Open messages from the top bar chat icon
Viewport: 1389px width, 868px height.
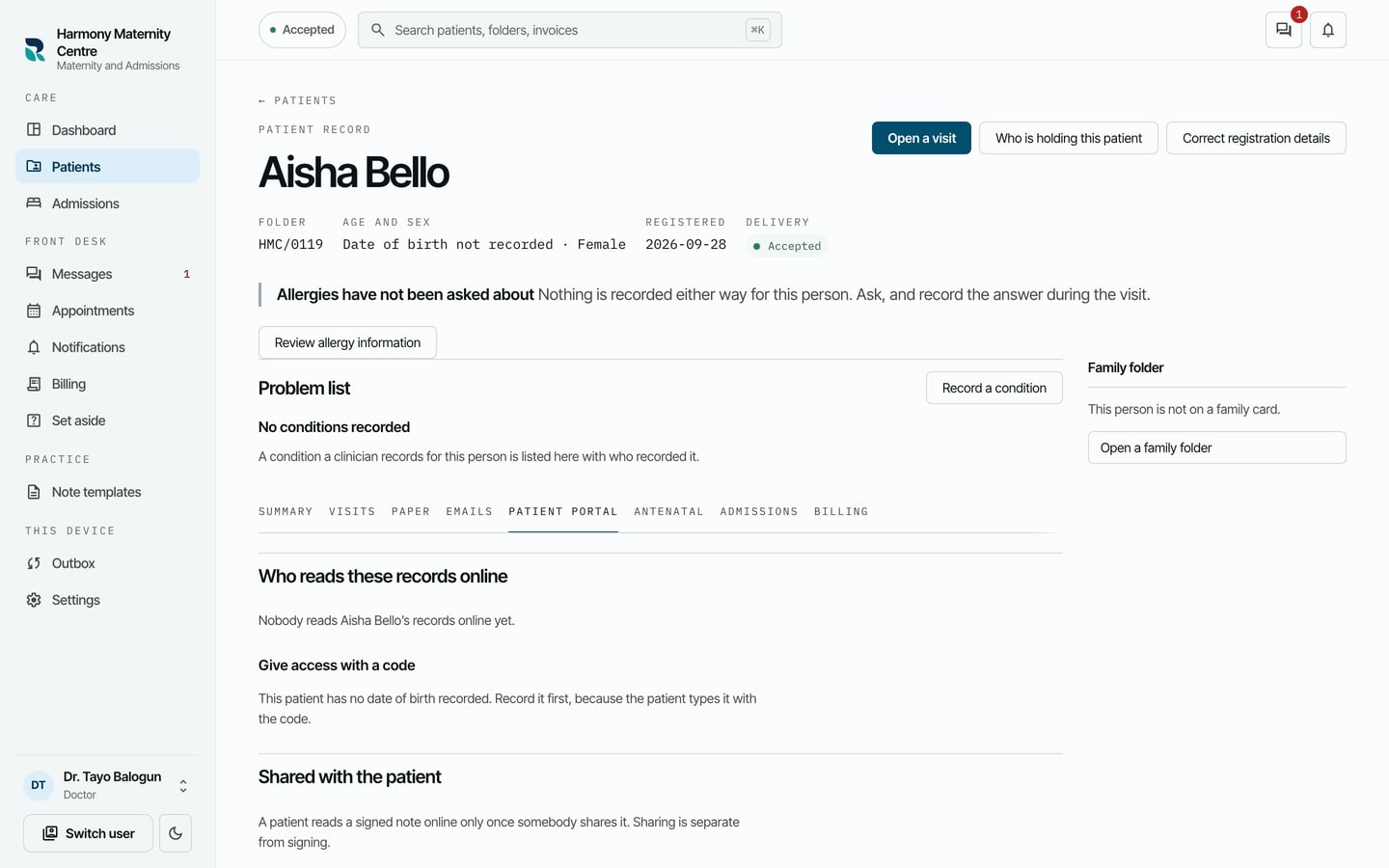(1284, 30)
